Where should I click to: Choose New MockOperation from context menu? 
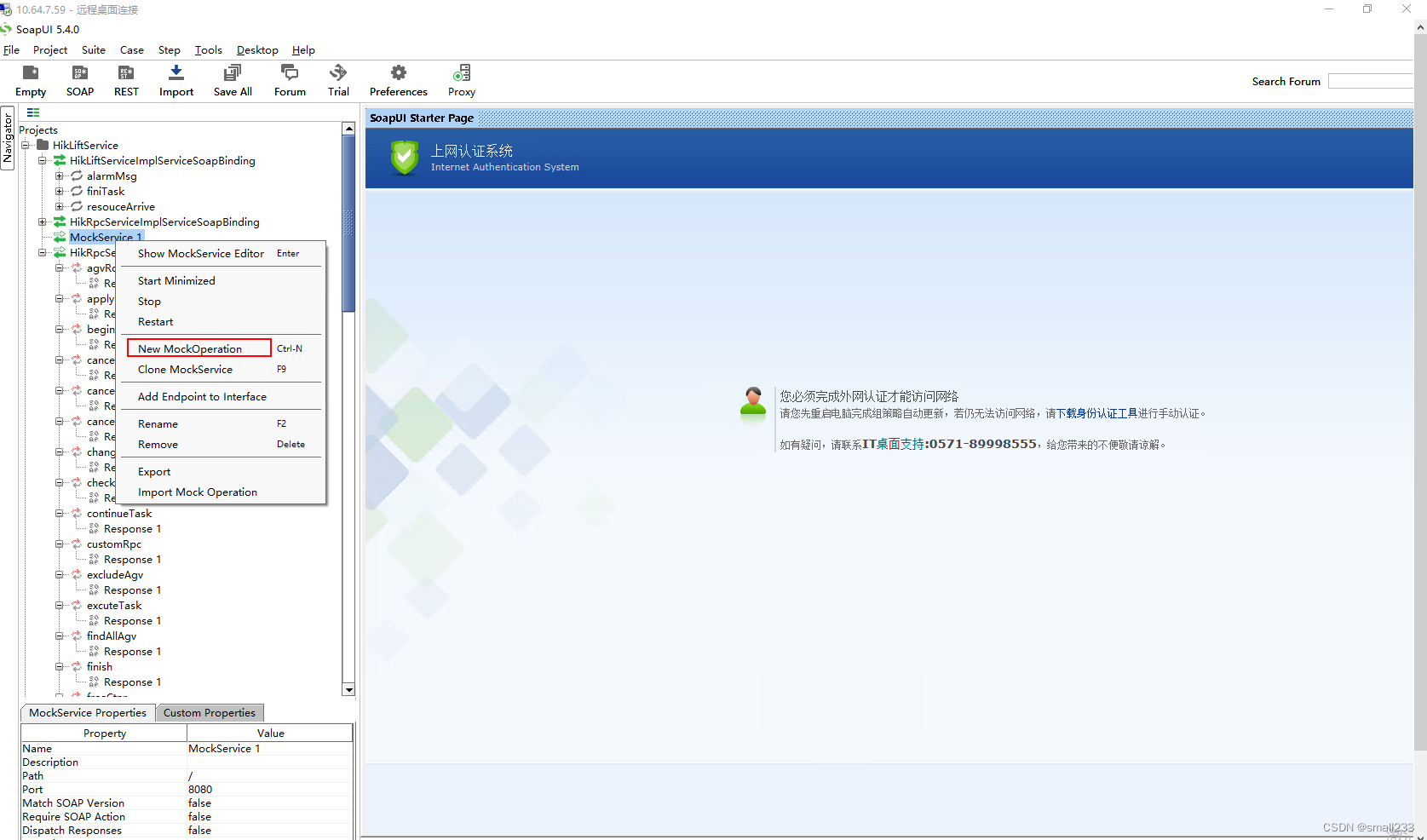222,348
